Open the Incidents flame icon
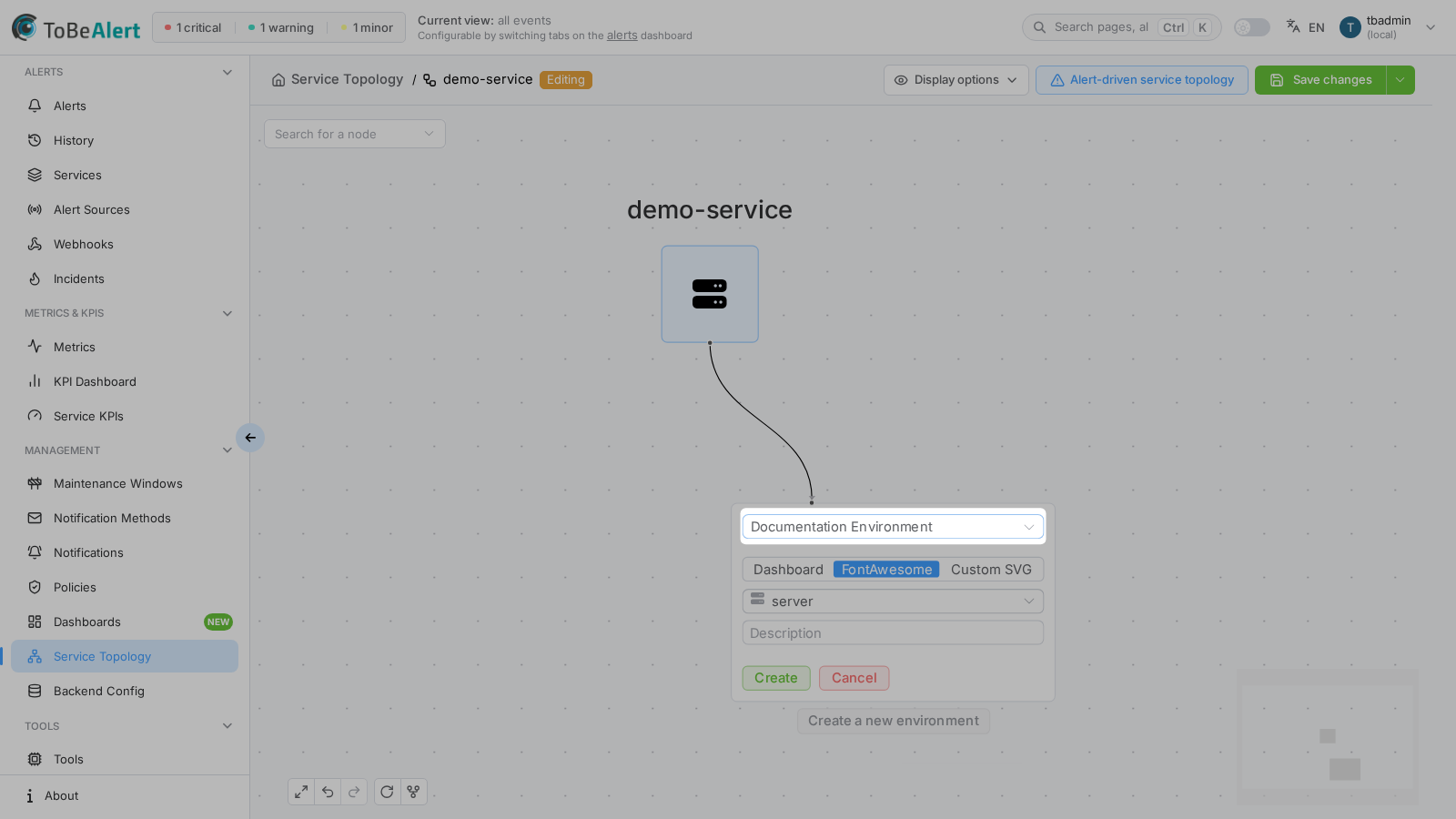 (35, 278)
